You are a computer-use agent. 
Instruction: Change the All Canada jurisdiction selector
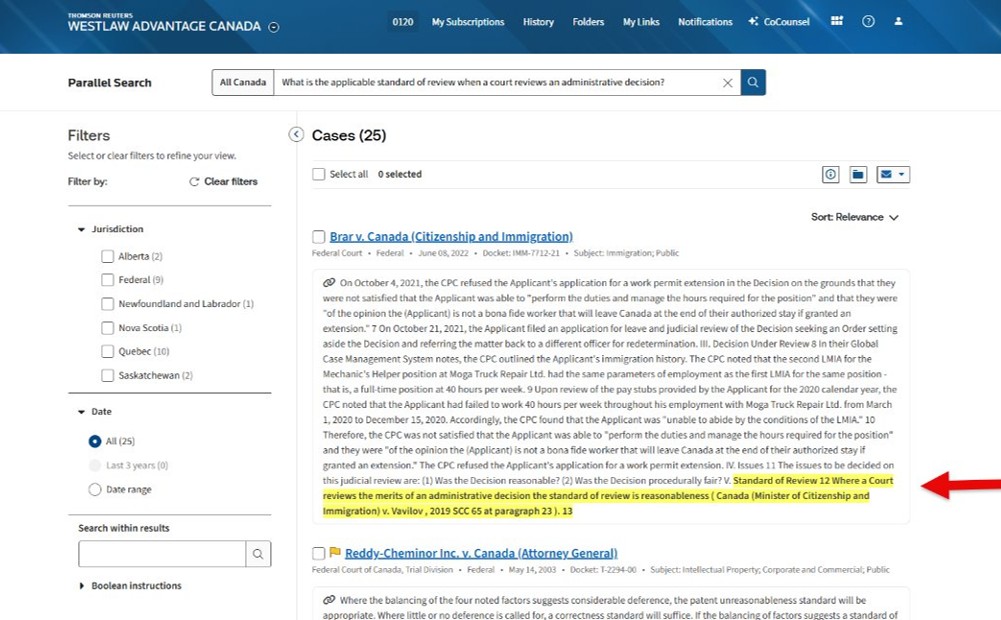[x=243, y=82]
